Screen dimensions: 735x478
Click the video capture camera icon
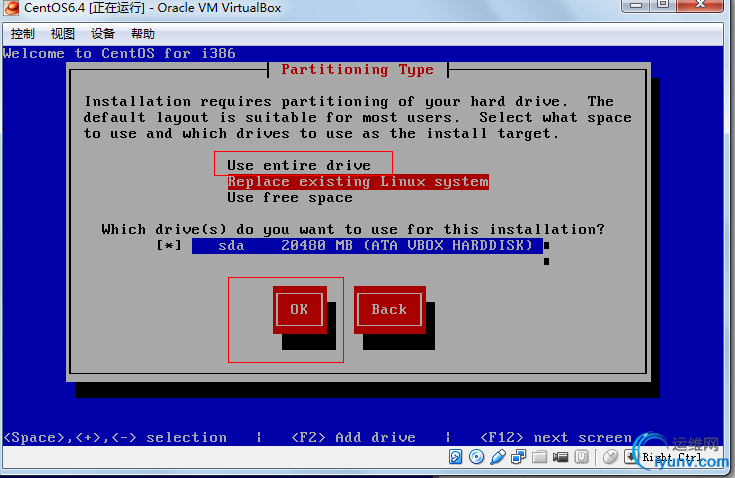[x=560, y=456]
